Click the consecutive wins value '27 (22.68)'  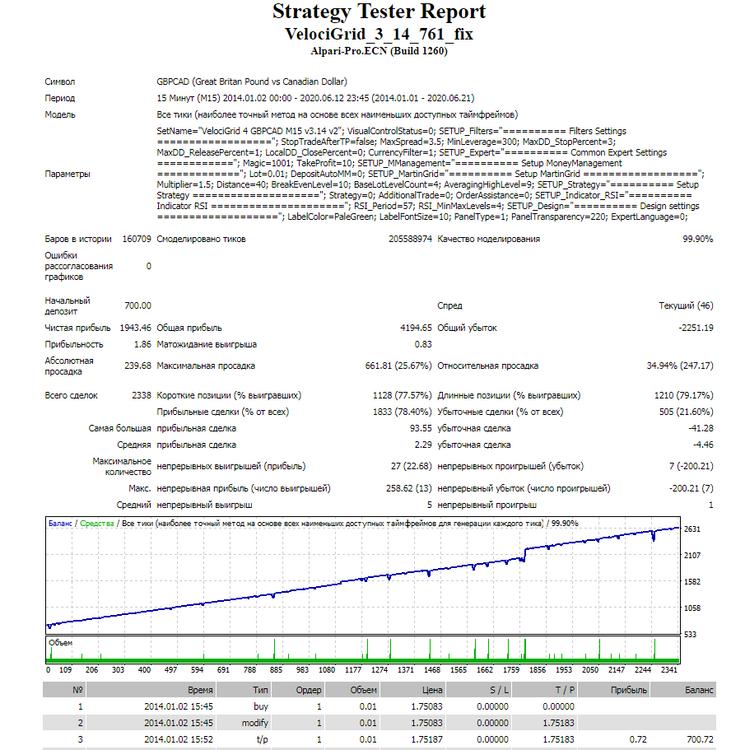click(x=411, y=466)
